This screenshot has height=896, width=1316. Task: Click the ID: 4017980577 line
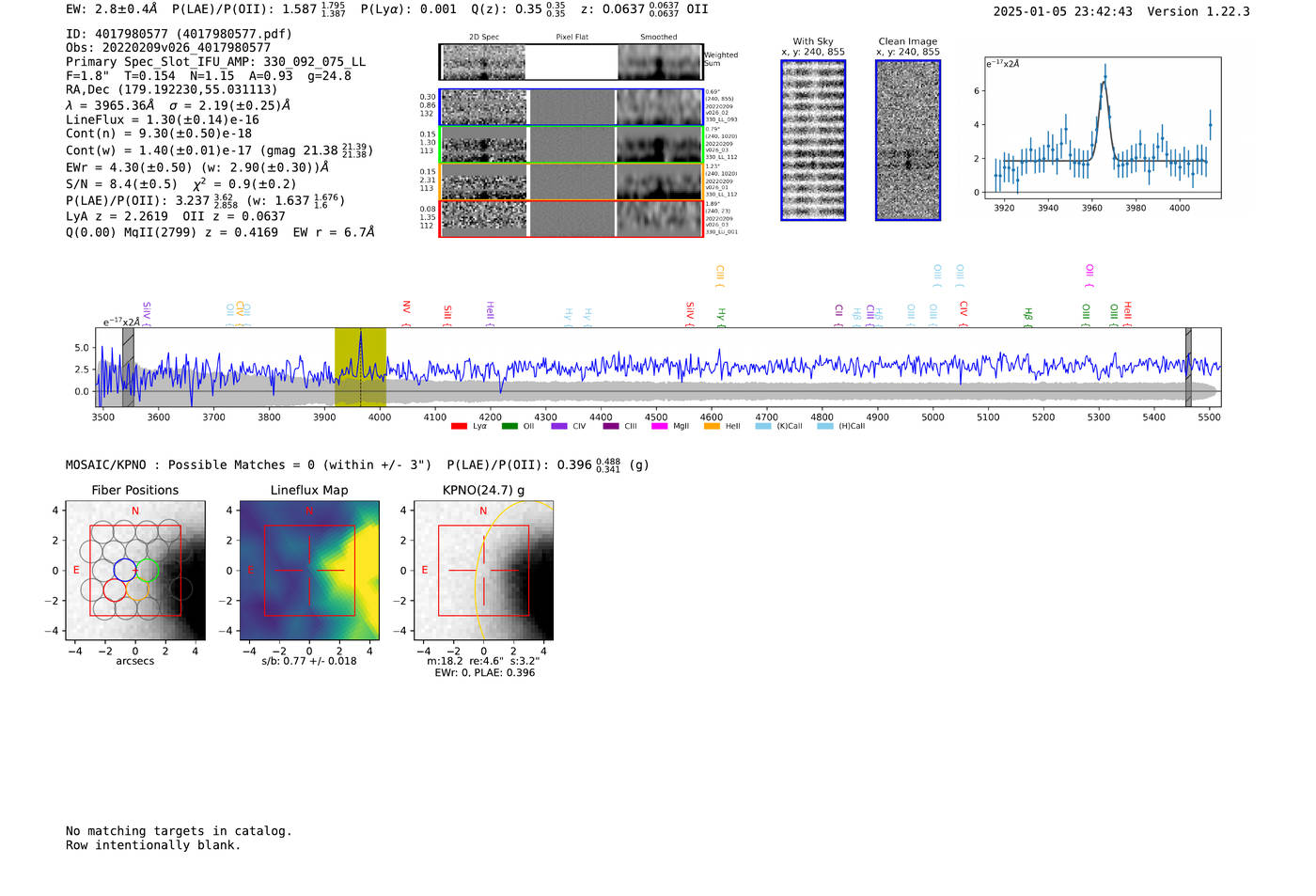tap(179, 34)
